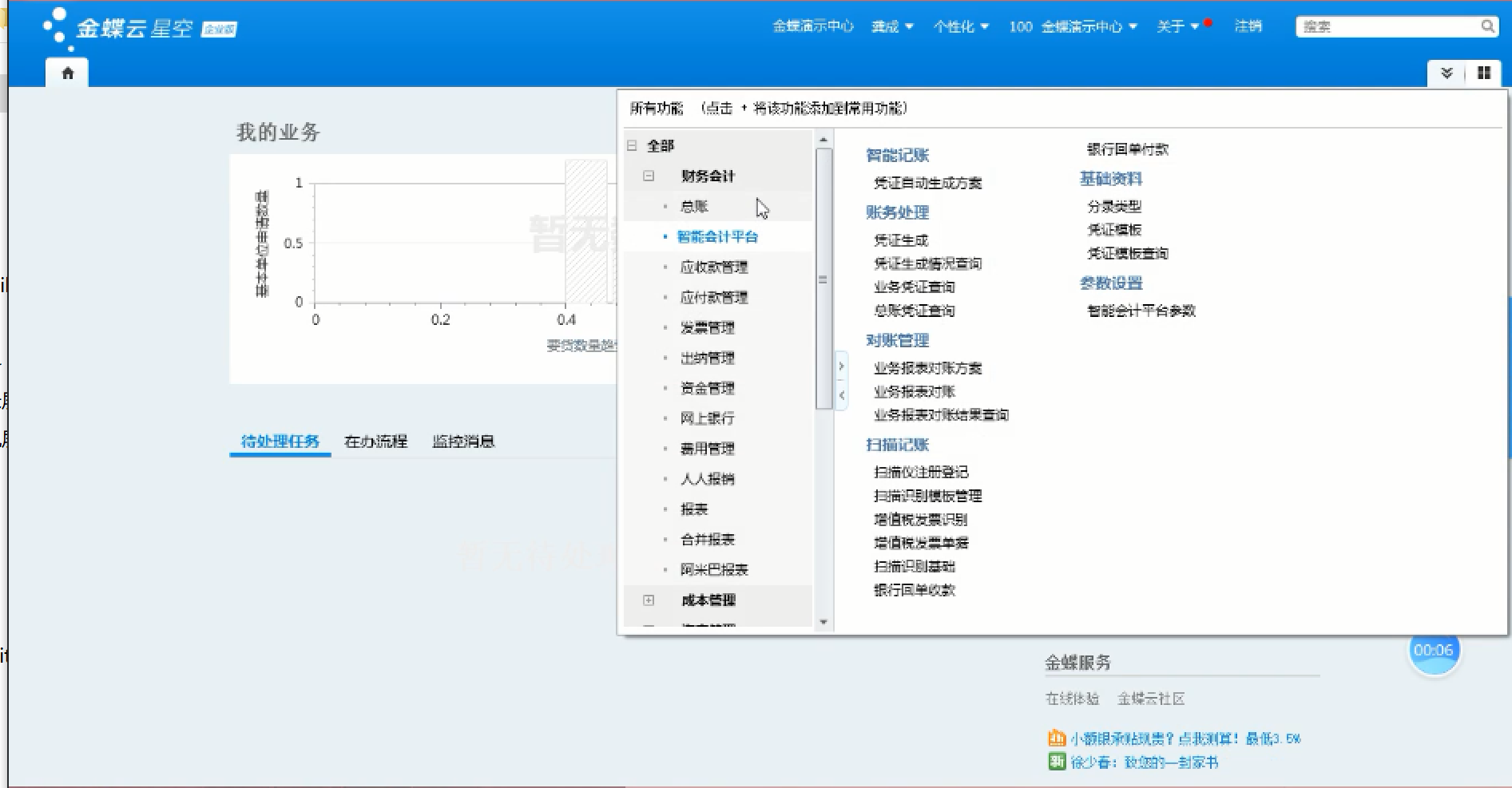Switch to the 在办流程 tab
Viewport: 1512px width, 788px height.
pyautogui.click(x=375, y=442)
